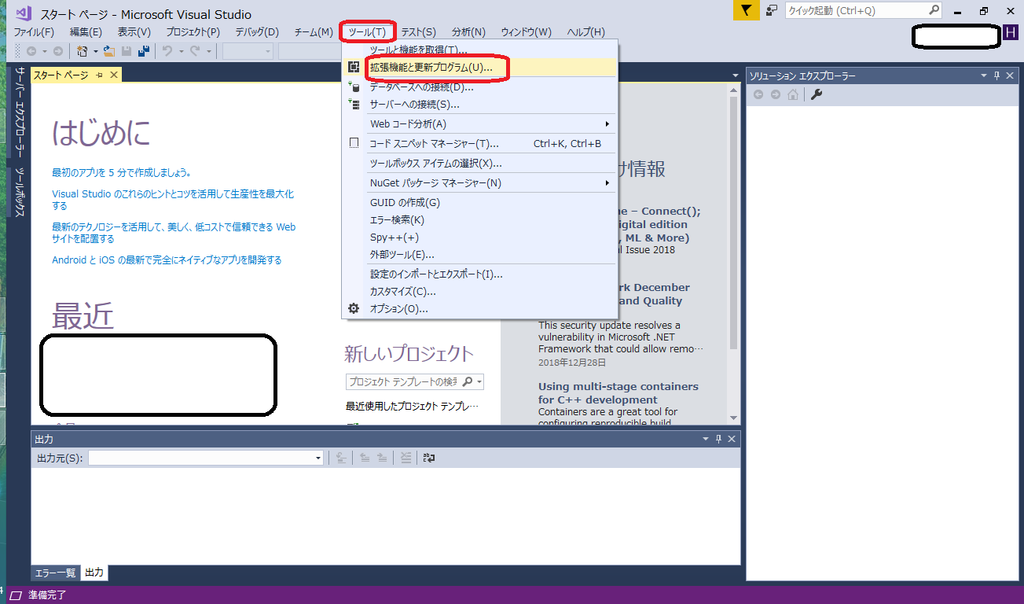Click the New Project toolbar icon
1024x604 pixels.
(x=82, y=51)
